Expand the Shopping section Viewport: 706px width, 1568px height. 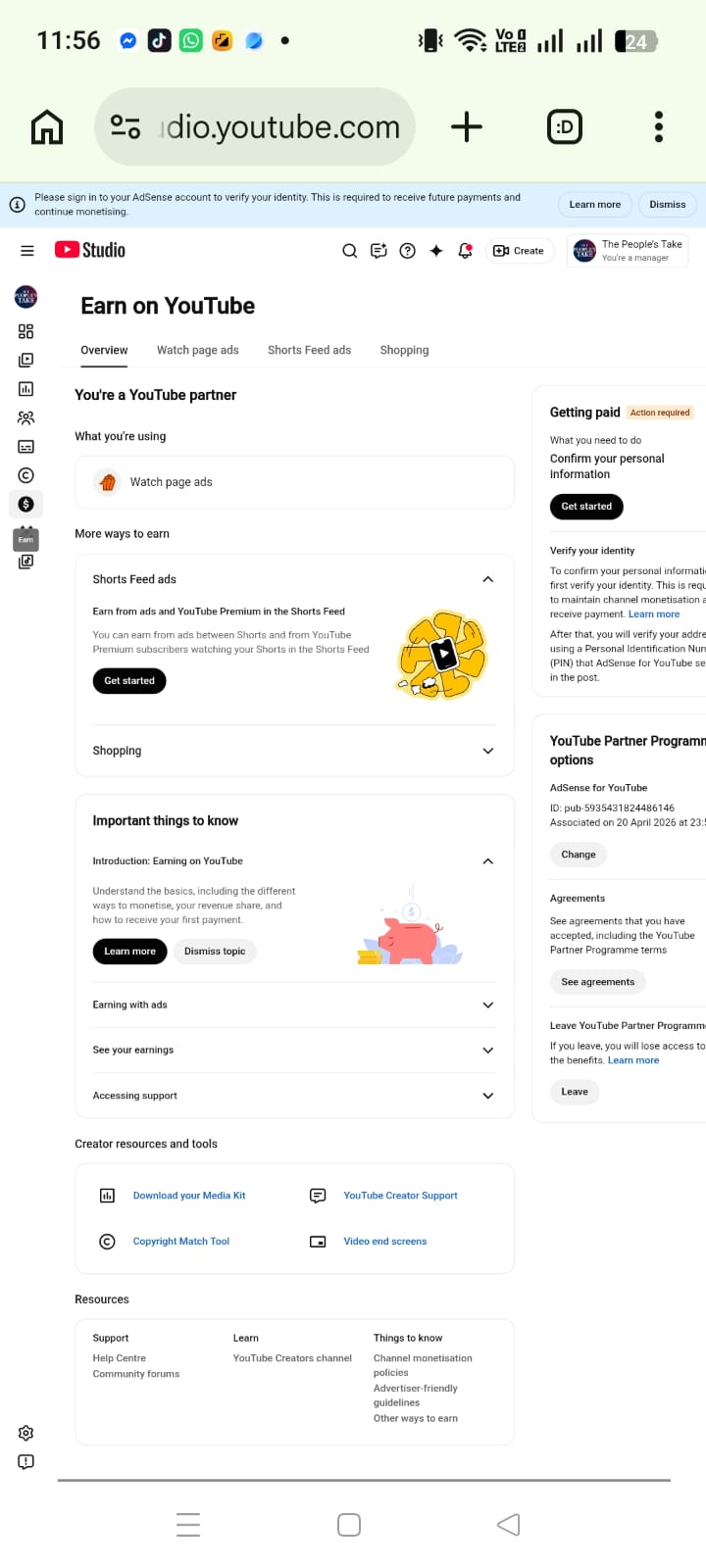487,751
